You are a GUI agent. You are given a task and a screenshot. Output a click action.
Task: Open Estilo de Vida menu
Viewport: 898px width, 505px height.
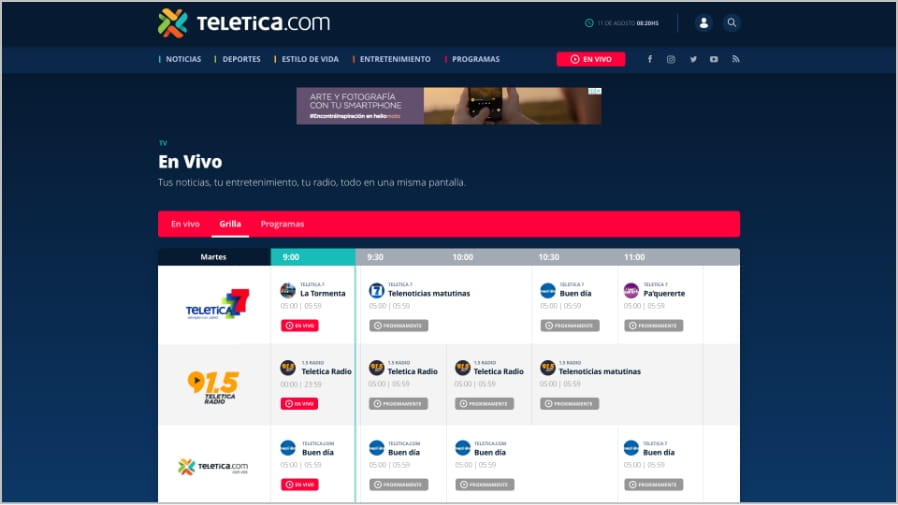pyautogui.click(x=310, y=59)
